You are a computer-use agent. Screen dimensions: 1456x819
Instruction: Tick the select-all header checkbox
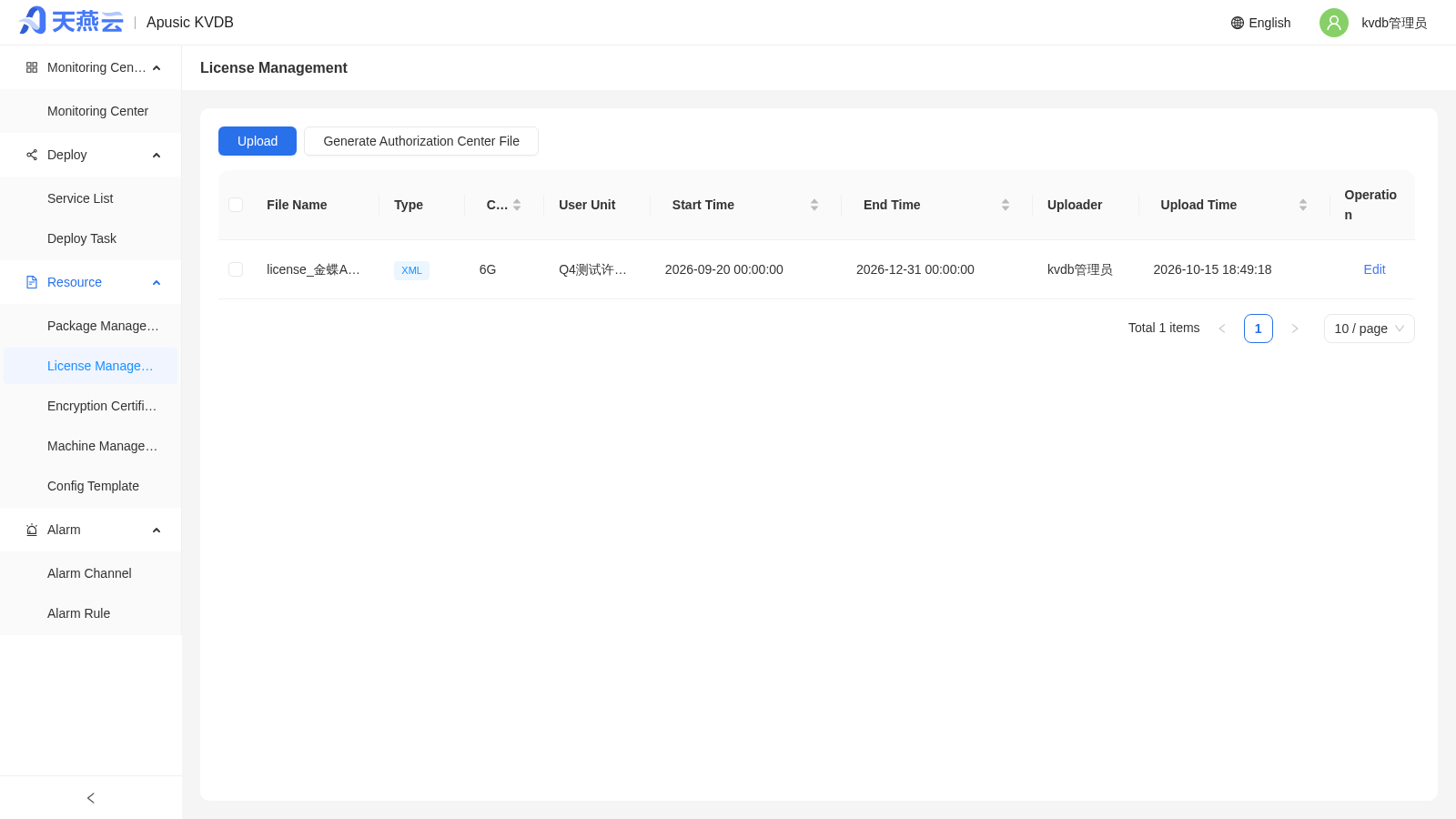coord(236,205)
